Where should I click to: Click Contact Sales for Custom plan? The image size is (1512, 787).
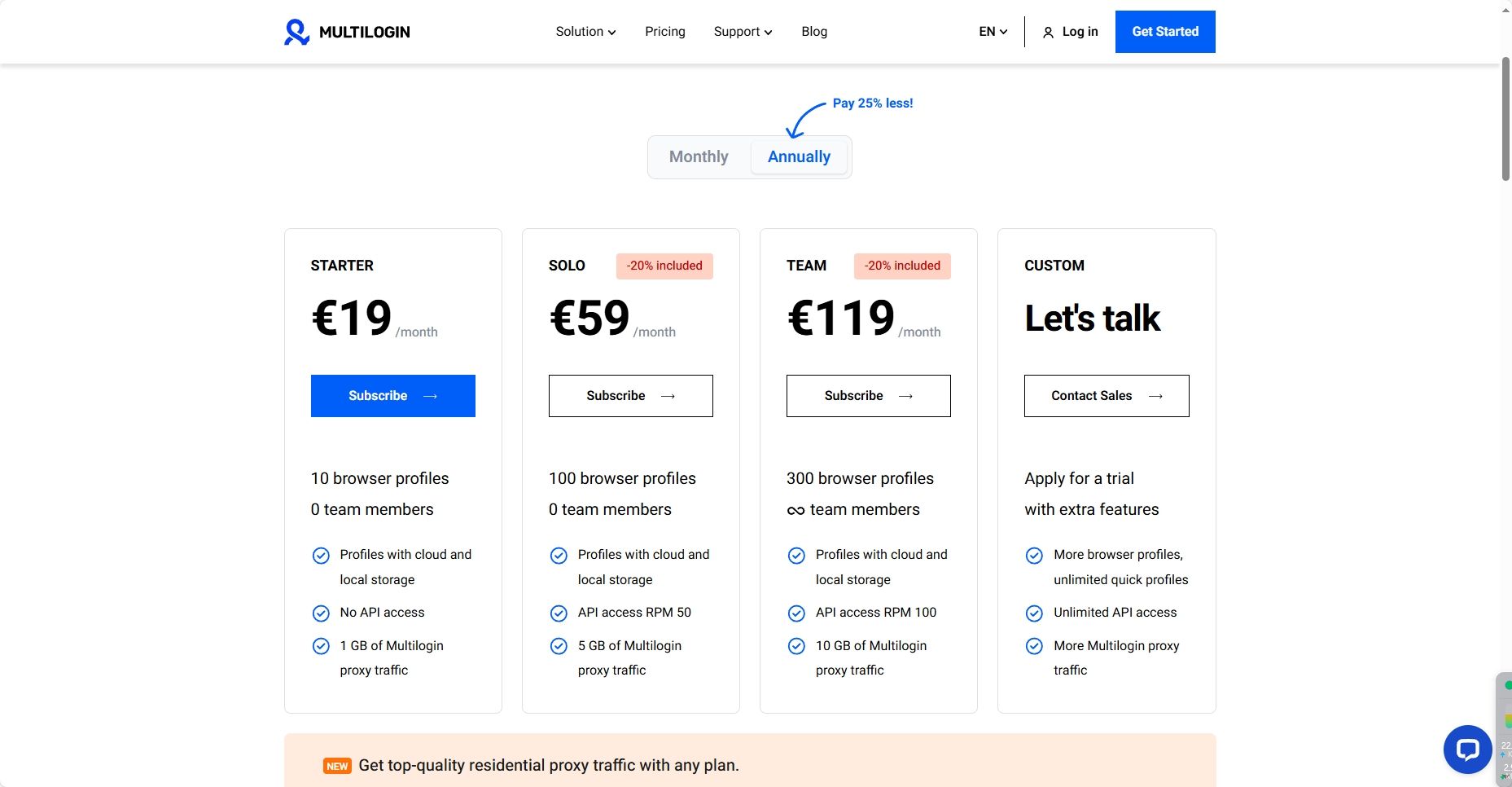1107,396
